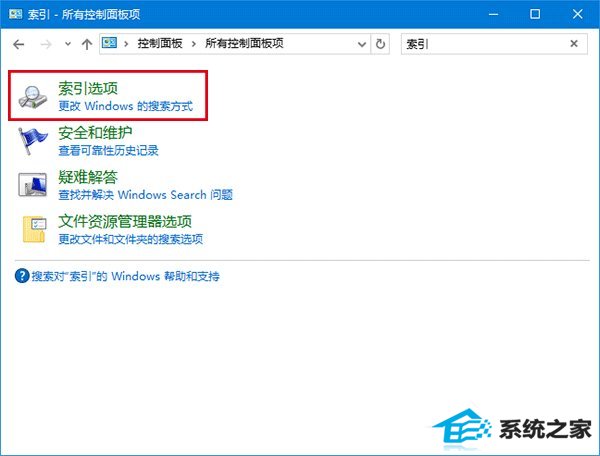Open 文件资源管理器选项 heading link
Image resolution: width=600 pixels, height=456 pixels.
coord(125,221)
